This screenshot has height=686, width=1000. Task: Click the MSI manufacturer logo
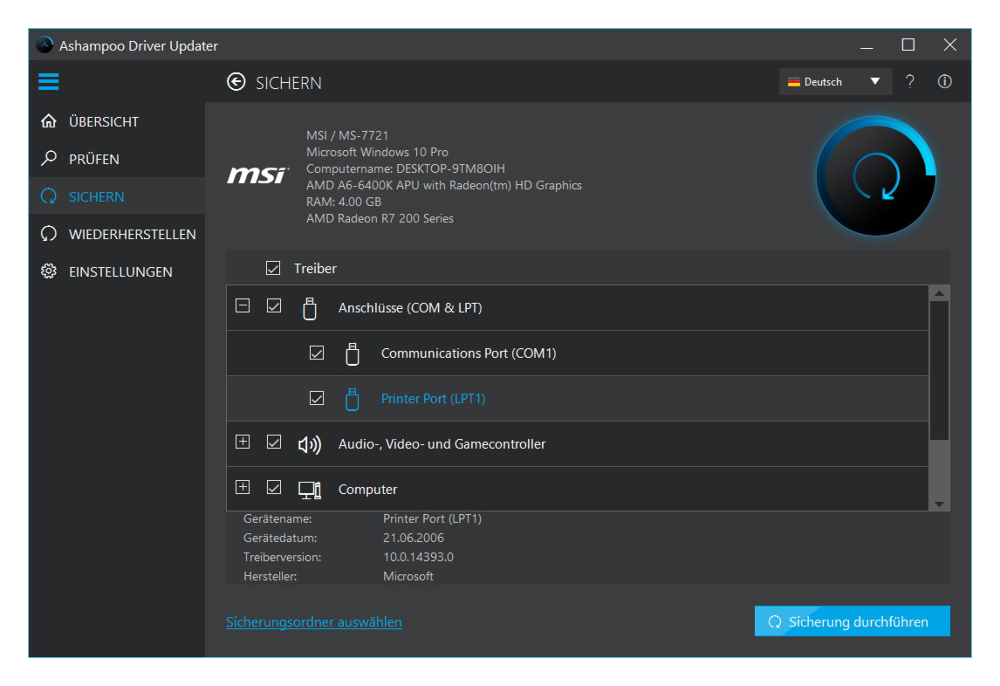pyautogui.click(x=258, y=176)
